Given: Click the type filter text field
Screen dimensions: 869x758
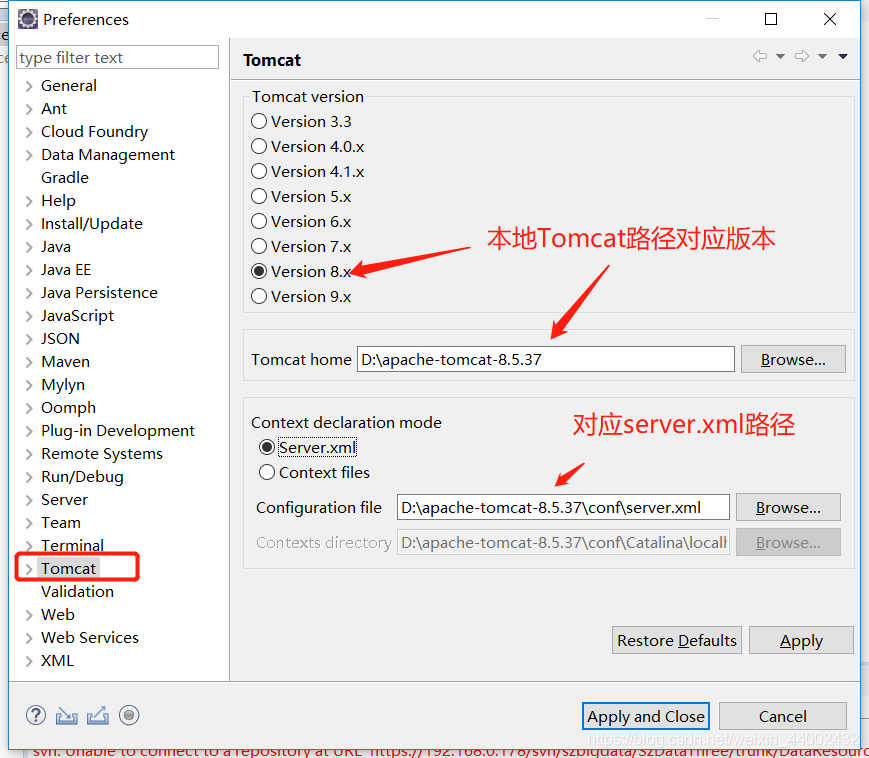Looking at the screenshot, I should point(117,57).
